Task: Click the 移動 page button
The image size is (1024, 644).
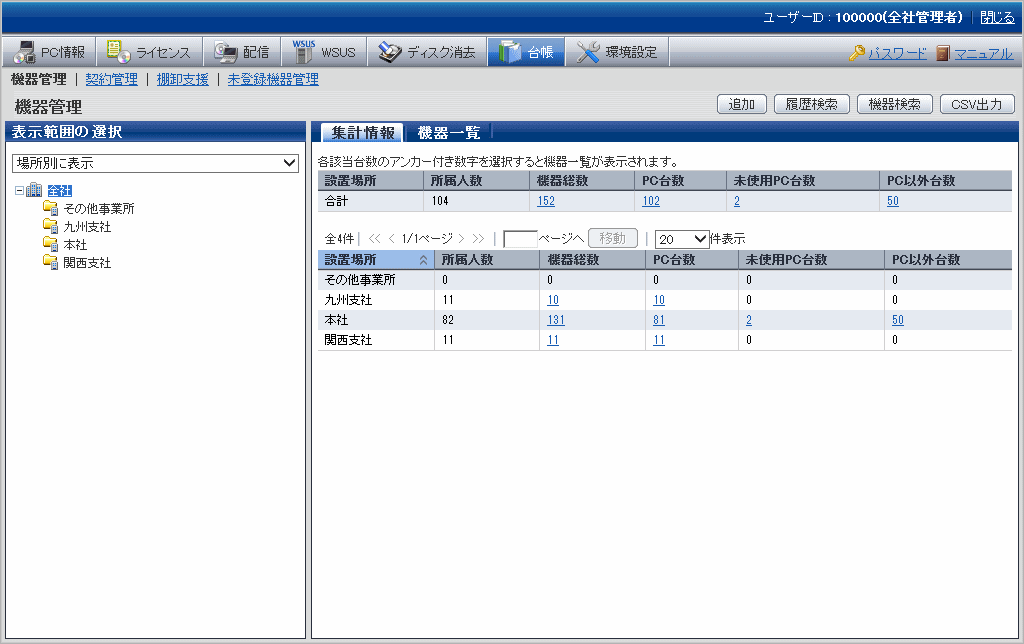Action: (613, 238)
